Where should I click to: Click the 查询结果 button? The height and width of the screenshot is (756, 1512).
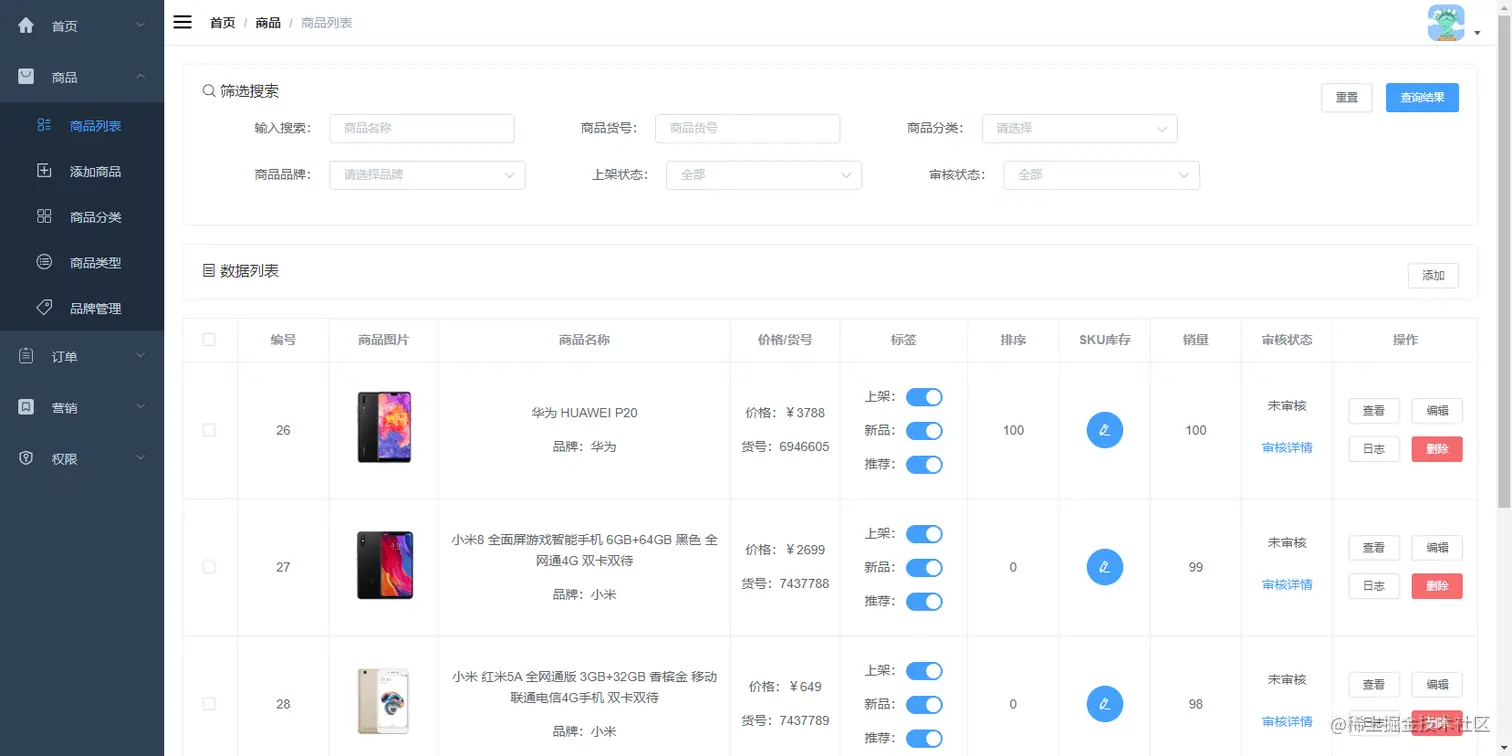1422,97
